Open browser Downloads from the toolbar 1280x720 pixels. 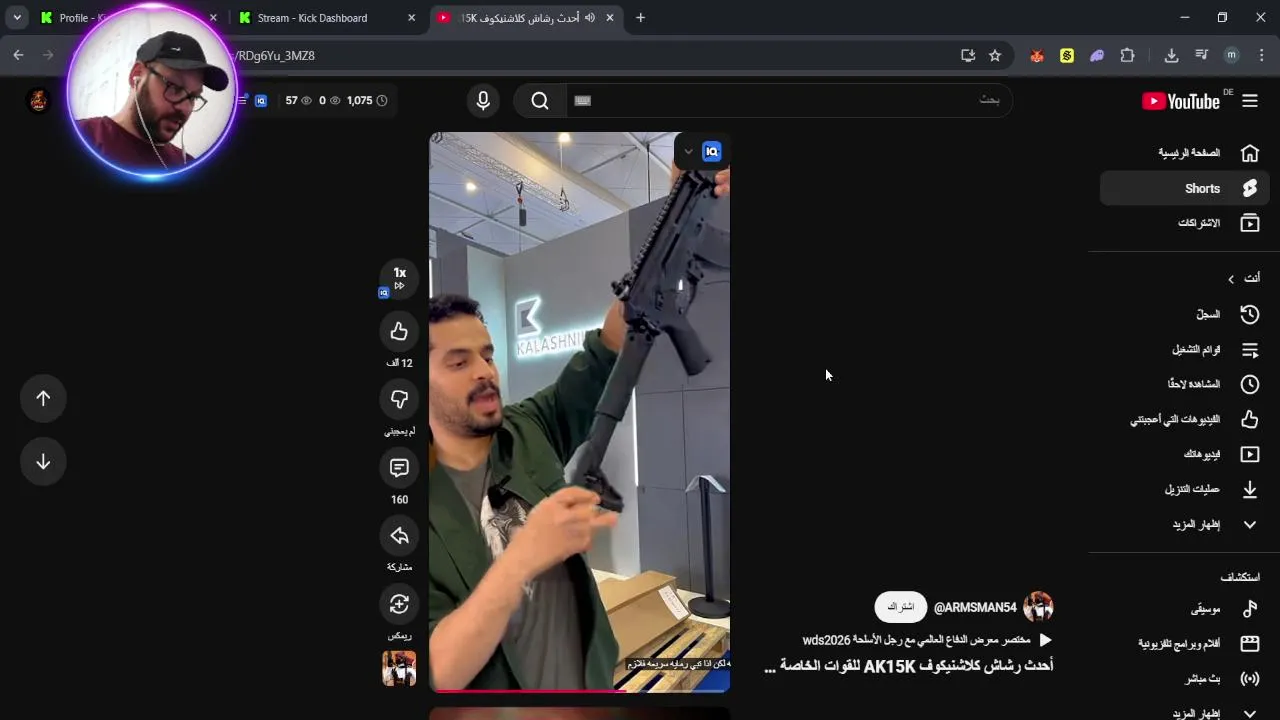click(1172, 56)
